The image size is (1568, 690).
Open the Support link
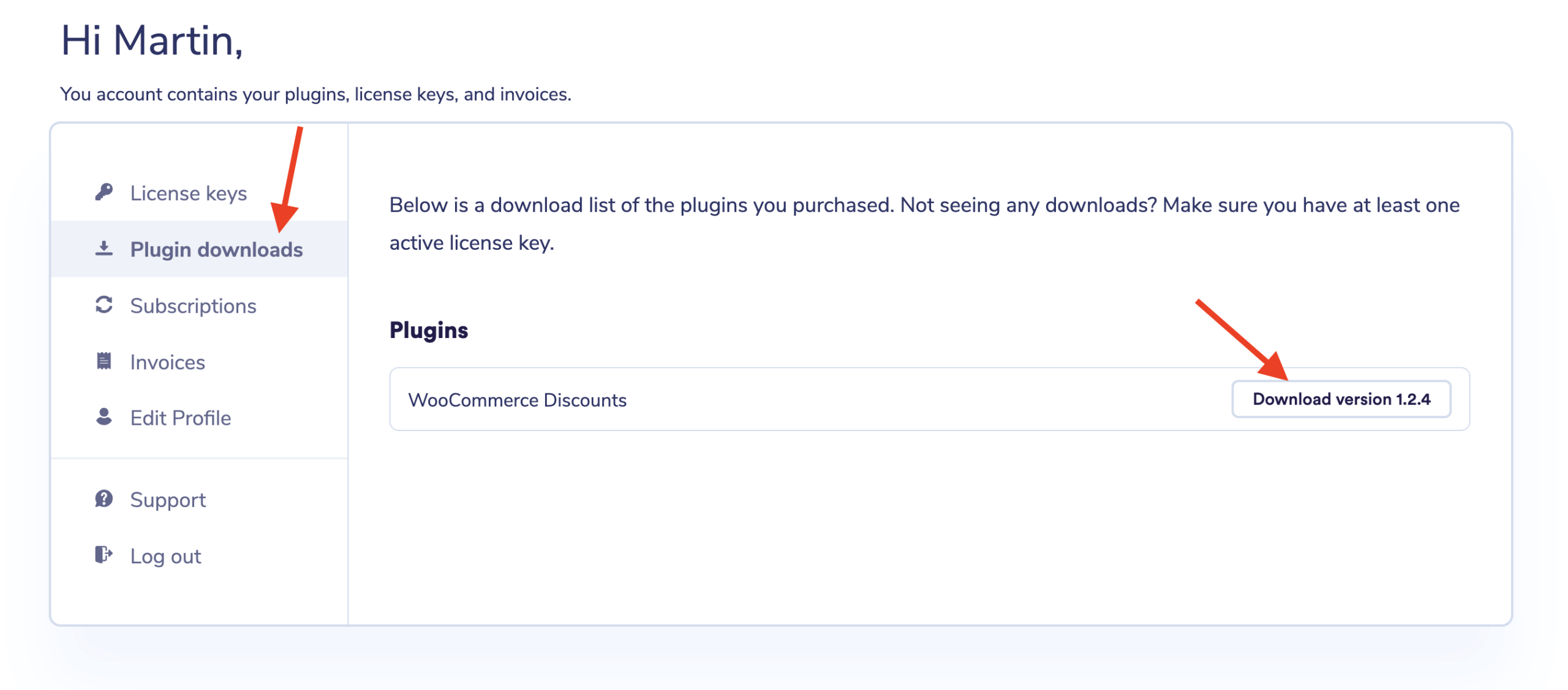click(168, 500)
